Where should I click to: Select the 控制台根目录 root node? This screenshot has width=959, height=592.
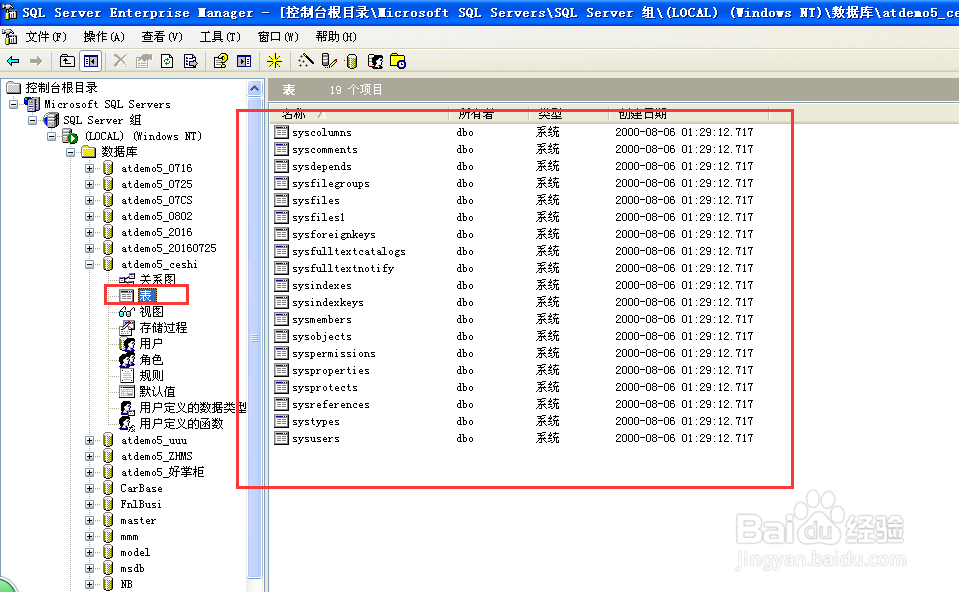pyautogui.click(x=61, y=88)
